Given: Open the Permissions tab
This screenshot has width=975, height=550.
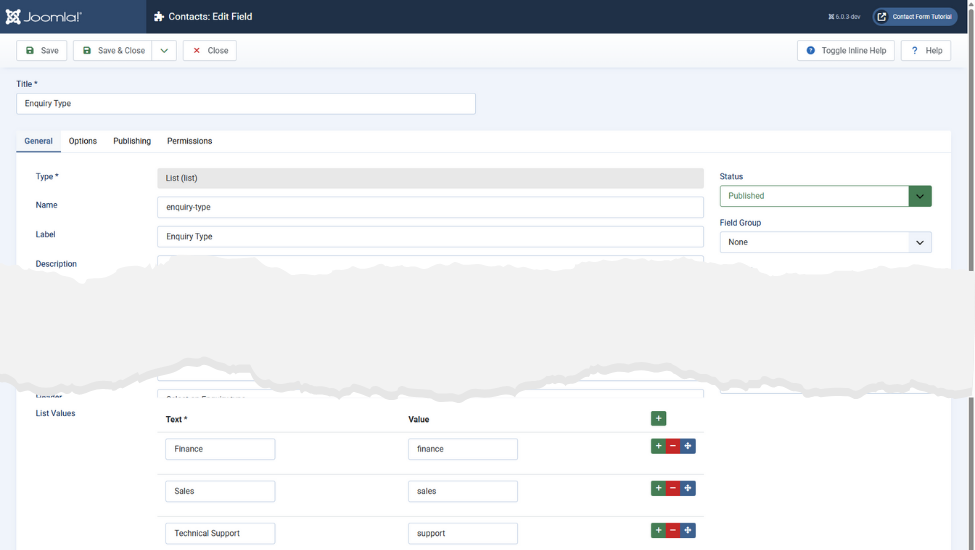Looking at the screenshot, I should pyautogui.click(x=190, y=141).
